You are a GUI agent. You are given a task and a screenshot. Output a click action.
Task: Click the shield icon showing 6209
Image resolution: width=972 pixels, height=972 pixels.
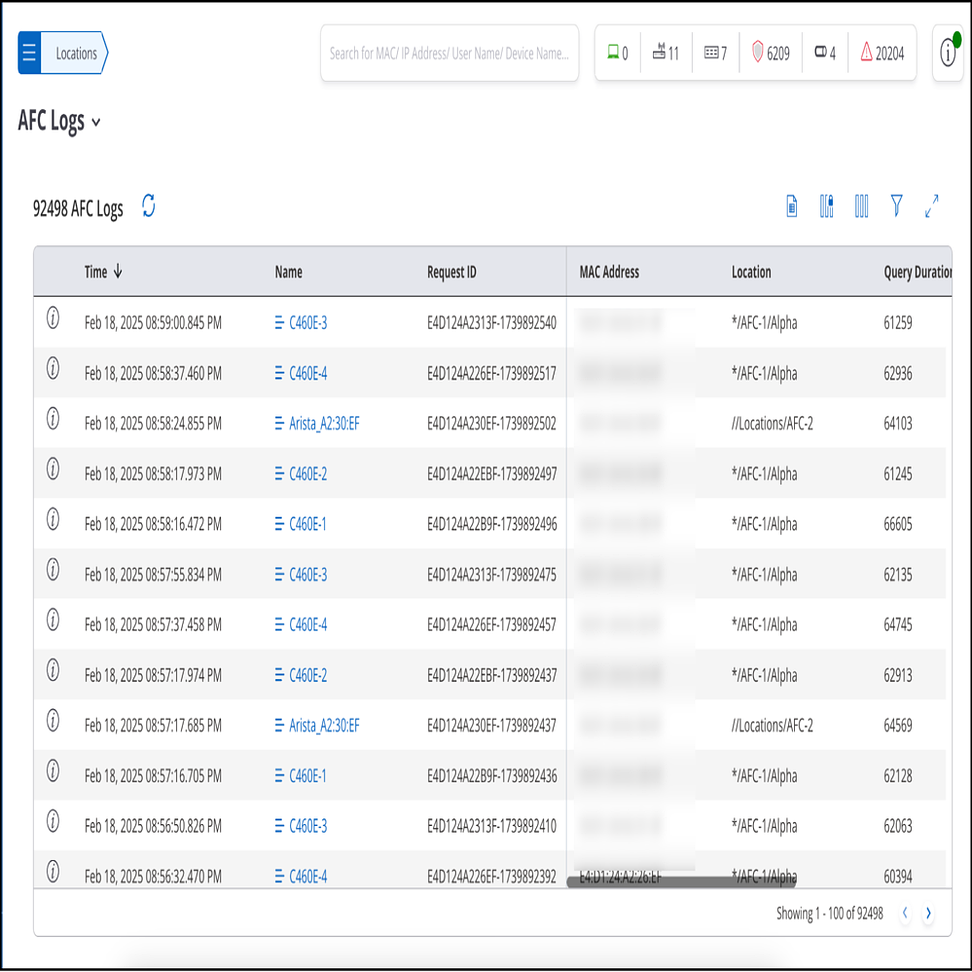[x=771, y=53]
